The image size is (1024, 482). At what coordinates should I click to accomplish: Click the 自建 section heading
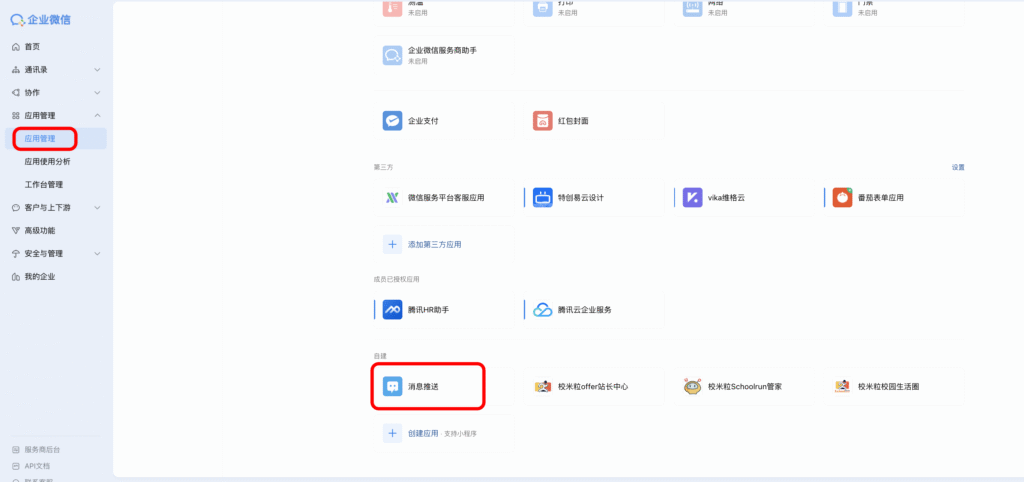(380, 356)
